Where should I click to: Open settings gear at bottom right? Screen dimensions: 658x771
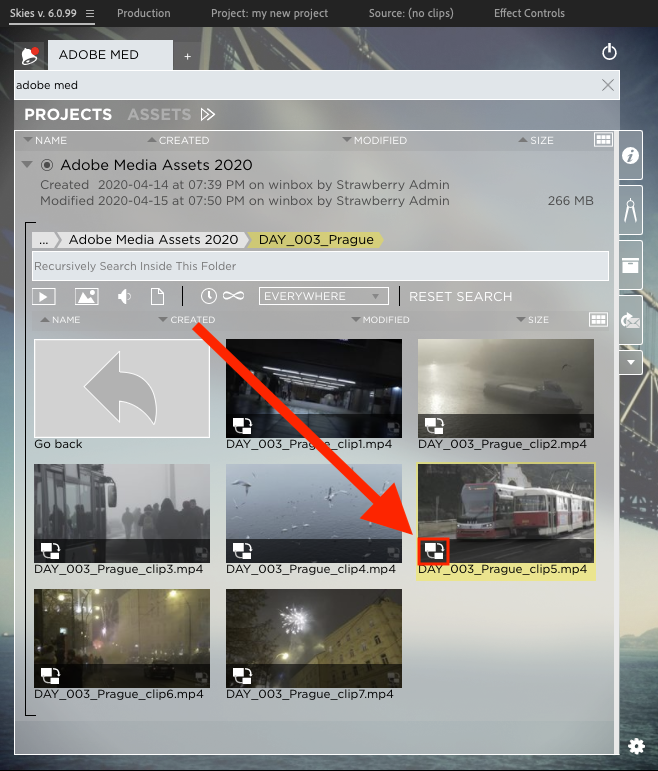pos(636,746)
